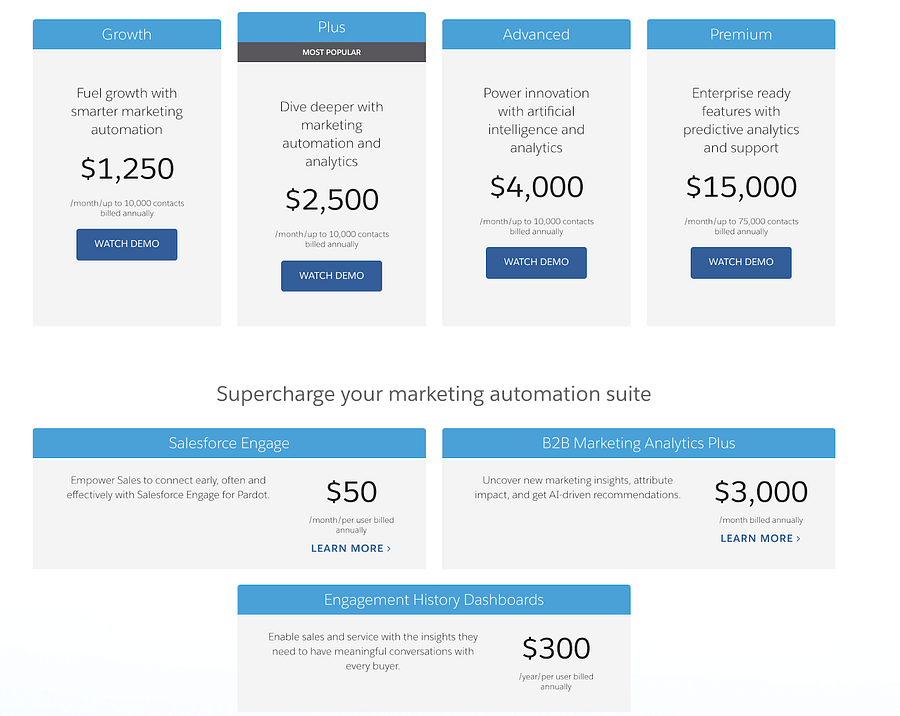900x716 pixels.
Task: Select the Premium plan header
Action: [741, 34]
